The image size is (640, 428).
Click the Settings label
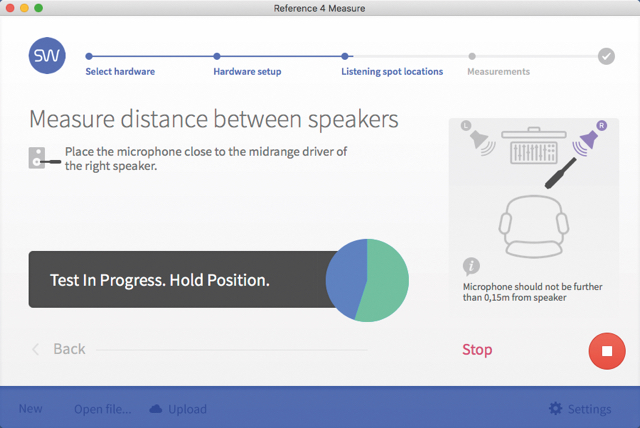[x=589, y=409]
